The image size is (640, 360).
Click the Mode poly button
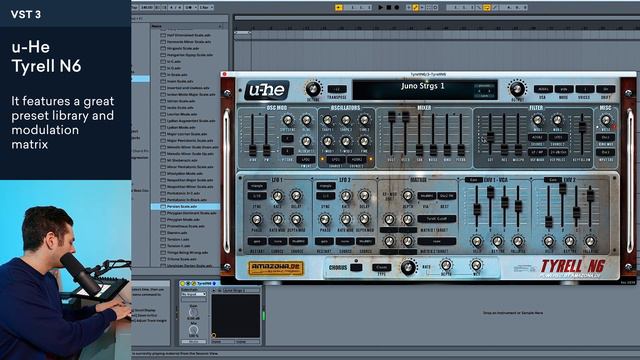(x=564, y=89)
